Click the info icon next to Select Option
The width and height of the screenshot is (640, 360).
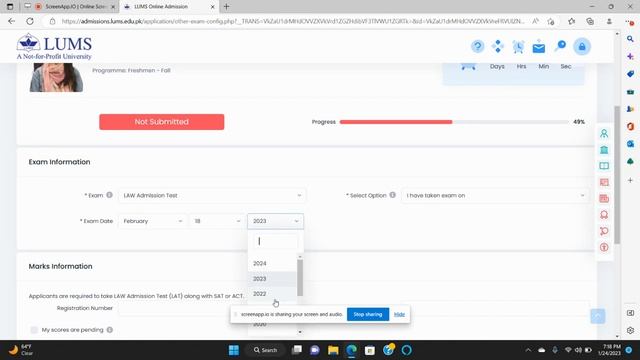(x=393, y=195)
